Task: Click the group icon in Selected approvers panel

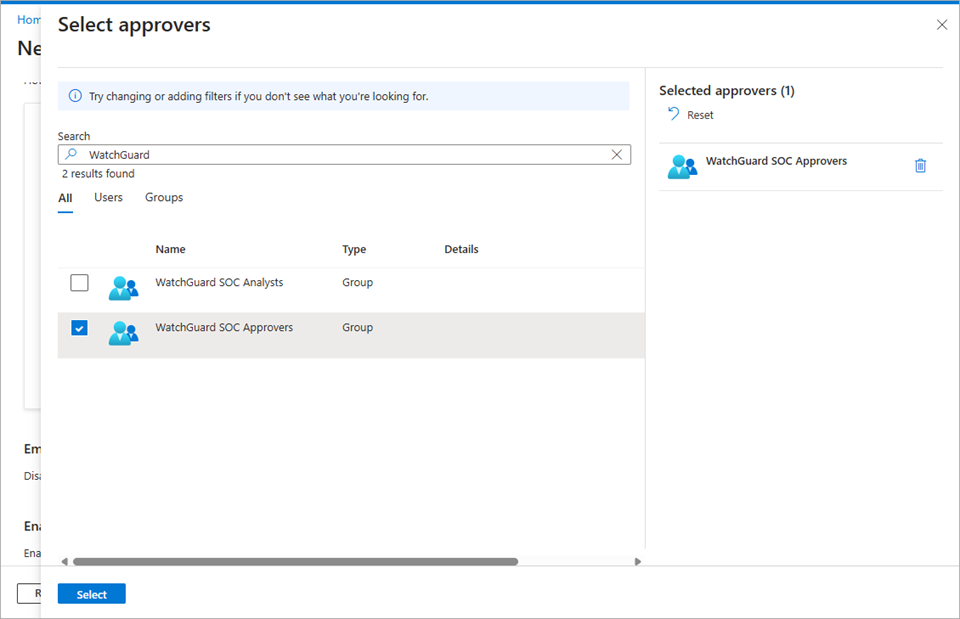Action: tap(682, 166)
